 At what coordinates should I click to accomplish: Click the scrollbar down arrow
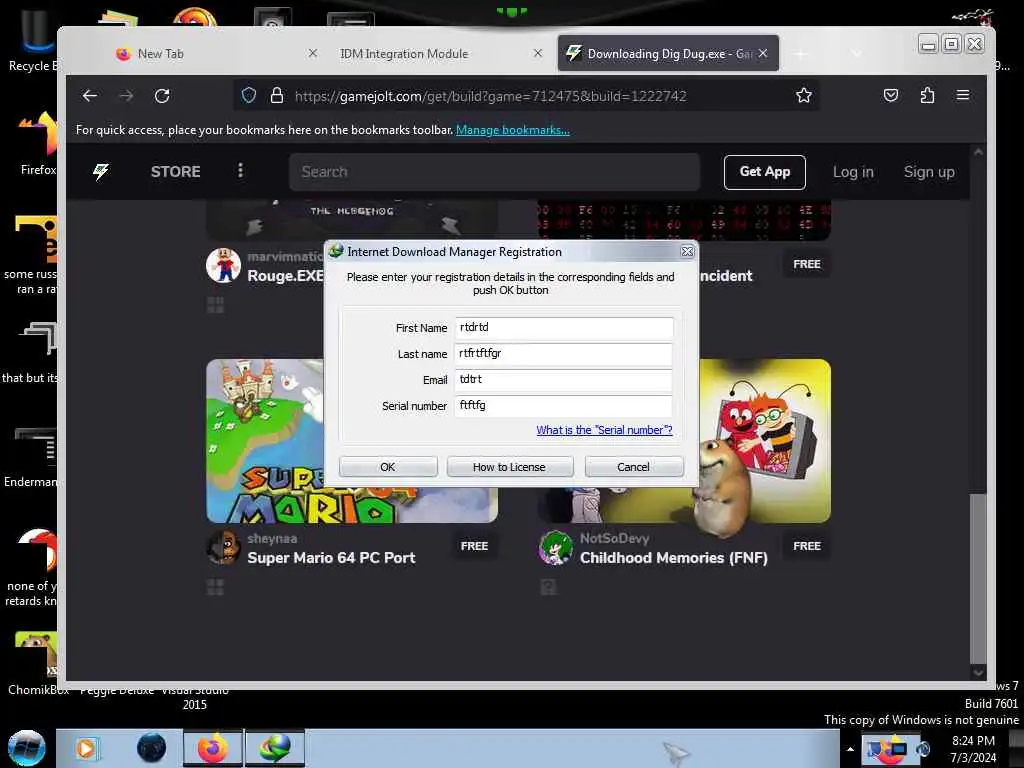point(978,672)
